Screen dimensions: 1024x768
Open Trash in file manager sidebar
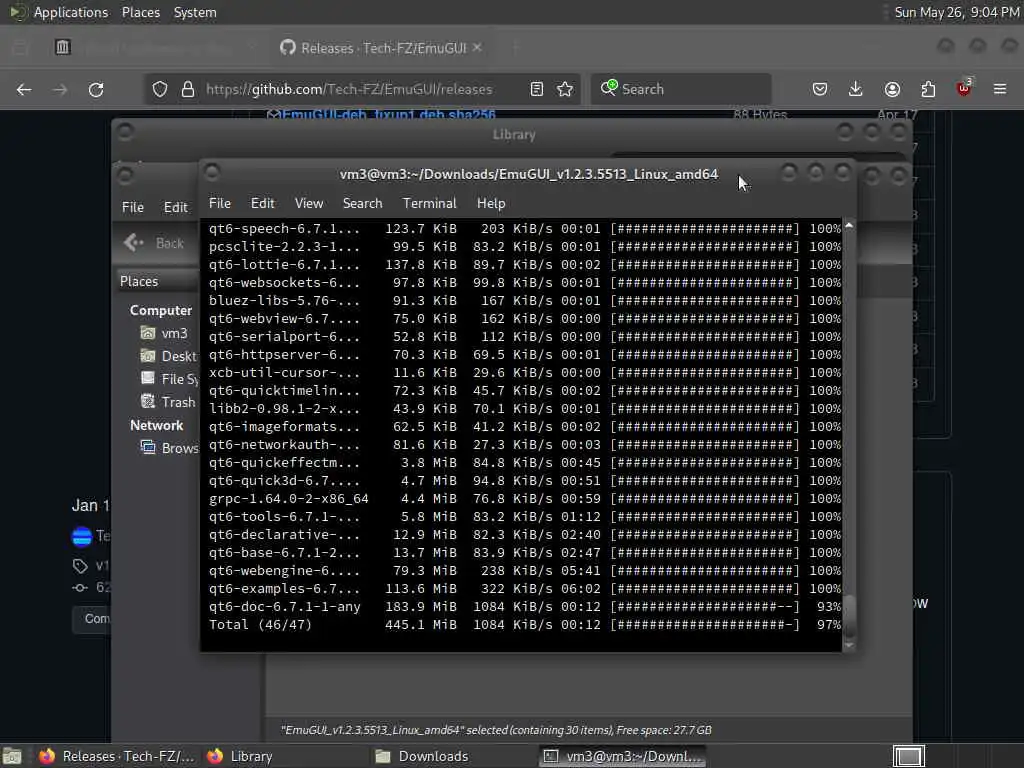point(168,402)
